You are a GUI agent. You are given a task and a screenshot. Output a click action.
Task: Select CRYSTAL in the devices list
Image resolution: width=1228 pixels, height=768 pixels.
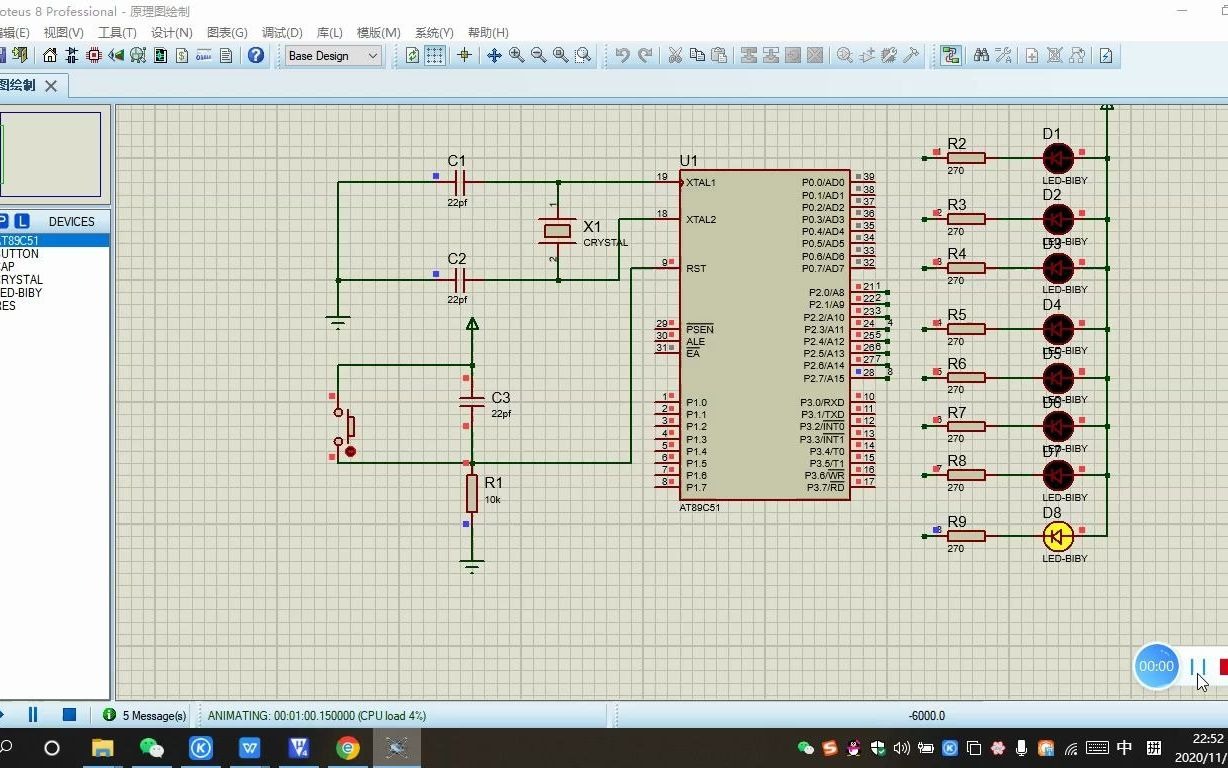(x=20, y=280)
